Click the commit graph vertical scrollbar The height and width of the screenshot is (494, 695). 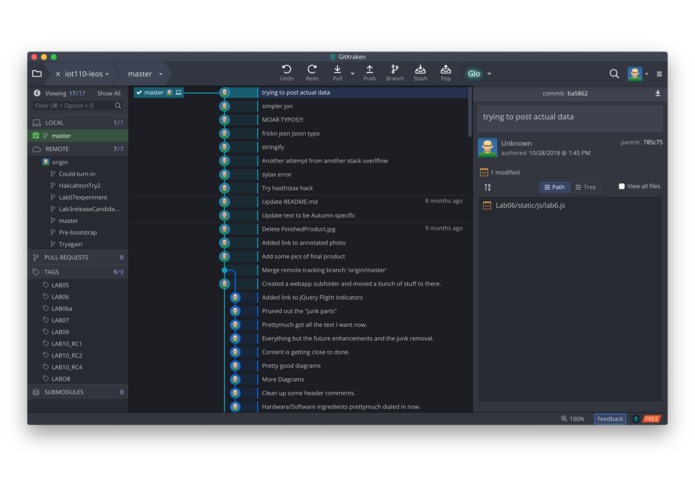(x=469, y=112)
